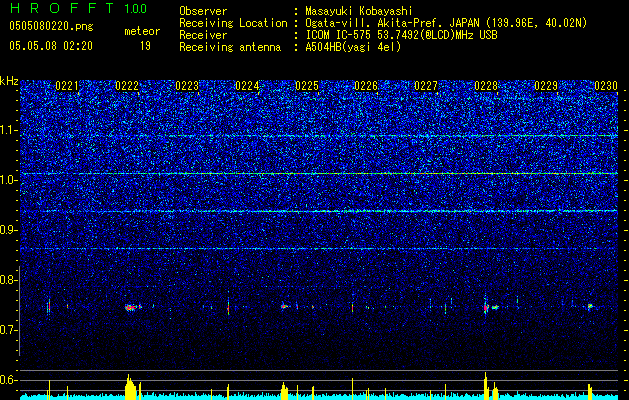Click the 'meteor' label
Screen dimensions: 629x400
click(142, 31)
